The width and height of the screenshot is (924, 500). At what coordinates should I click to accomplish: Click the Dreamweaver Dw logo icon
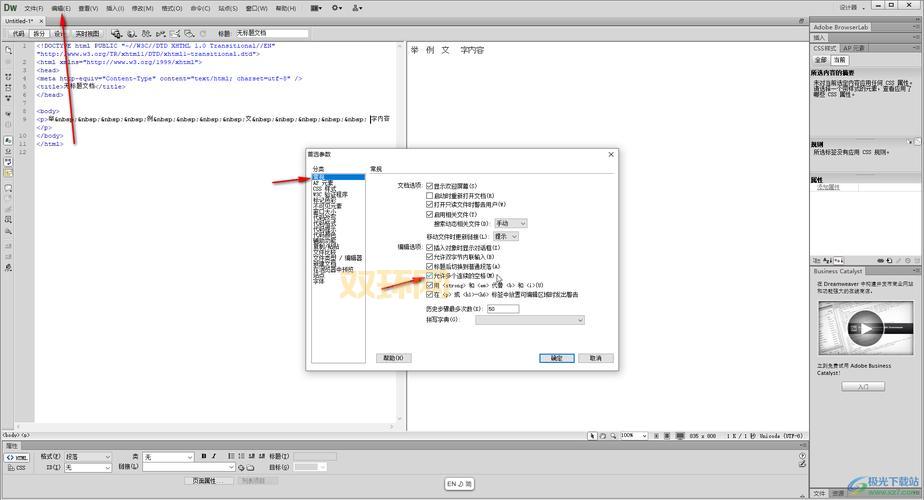[11, 8]
